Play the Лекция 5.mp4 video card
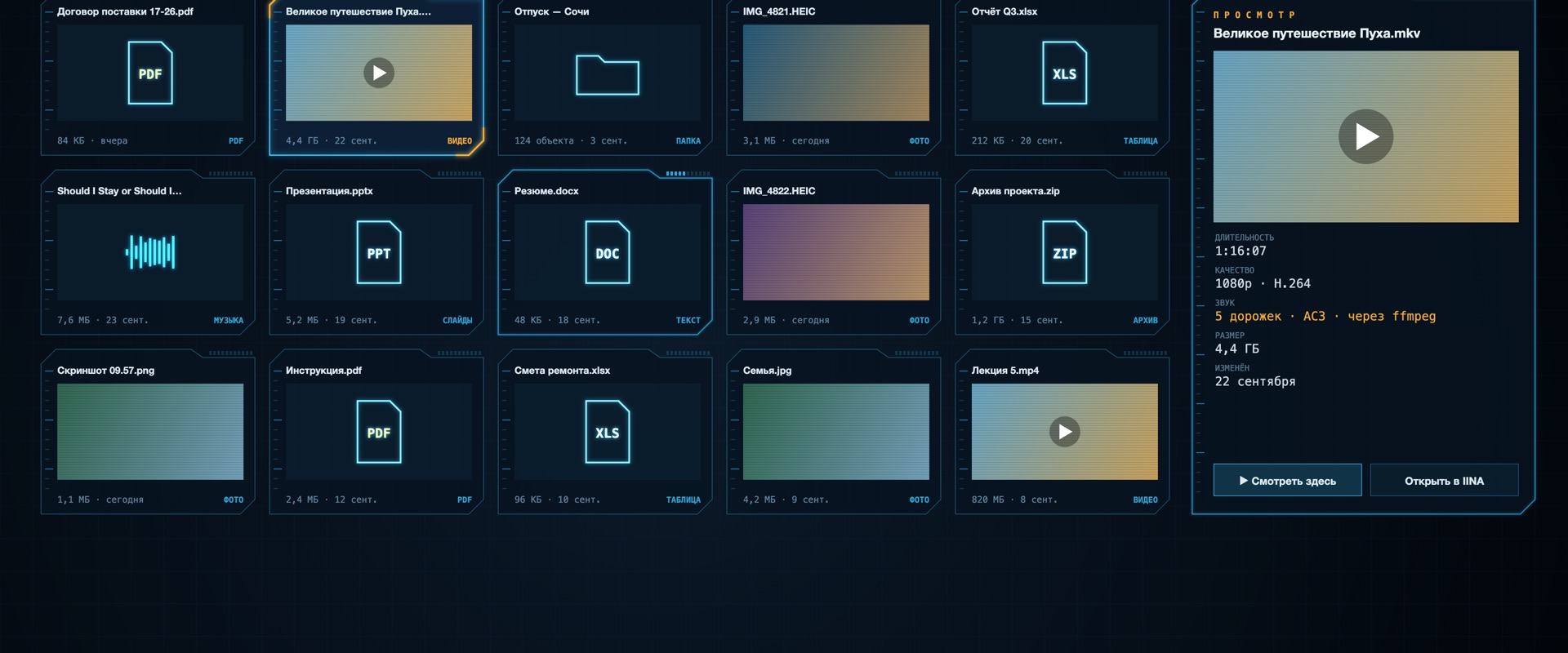This screenshot has width=1568, height=653. click(x=1065, y=432)
